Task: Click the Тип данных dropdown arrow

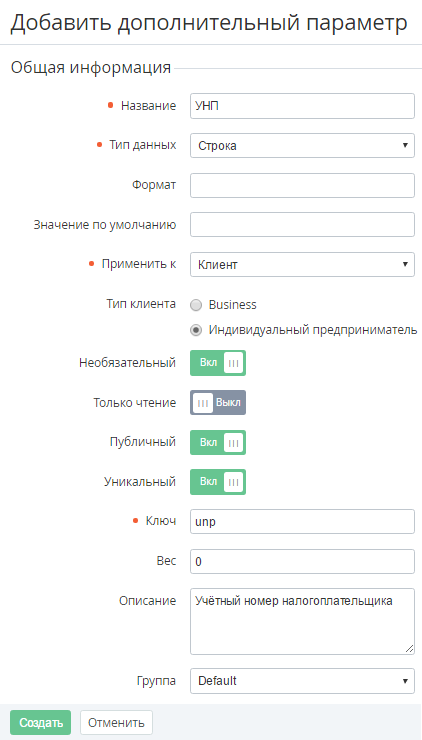Action: [405, 145]
